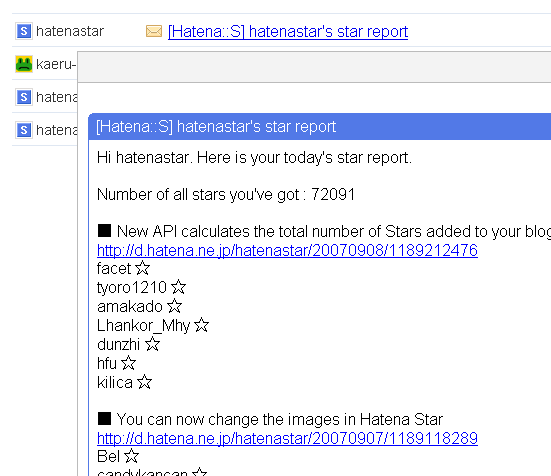Click the star next to dunzhi
Viewport: 551px width, 476px height.
click(x=152, y=344)
